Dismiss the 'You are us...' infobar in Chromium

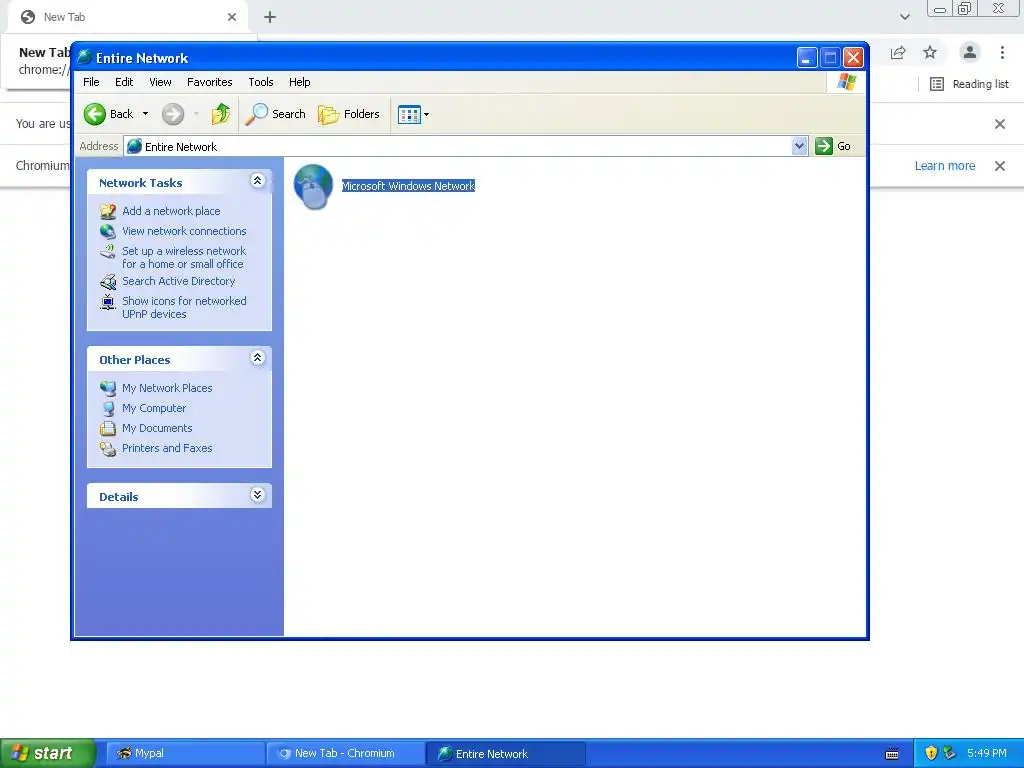[1000, 124]
